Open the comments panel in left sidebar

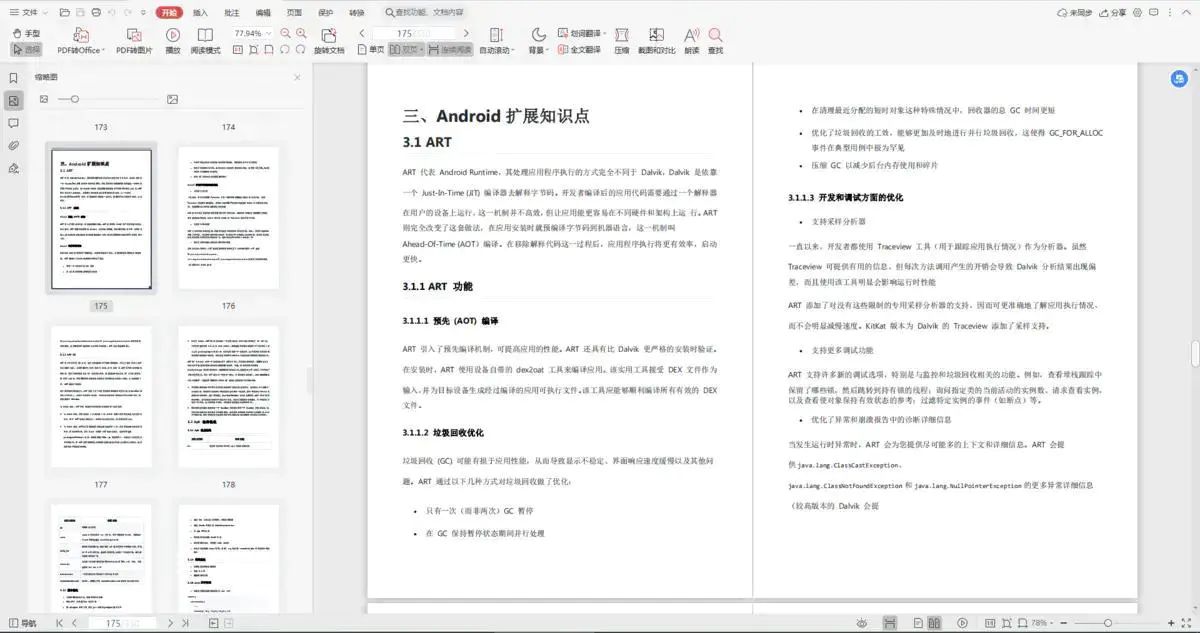pos(13,123)
